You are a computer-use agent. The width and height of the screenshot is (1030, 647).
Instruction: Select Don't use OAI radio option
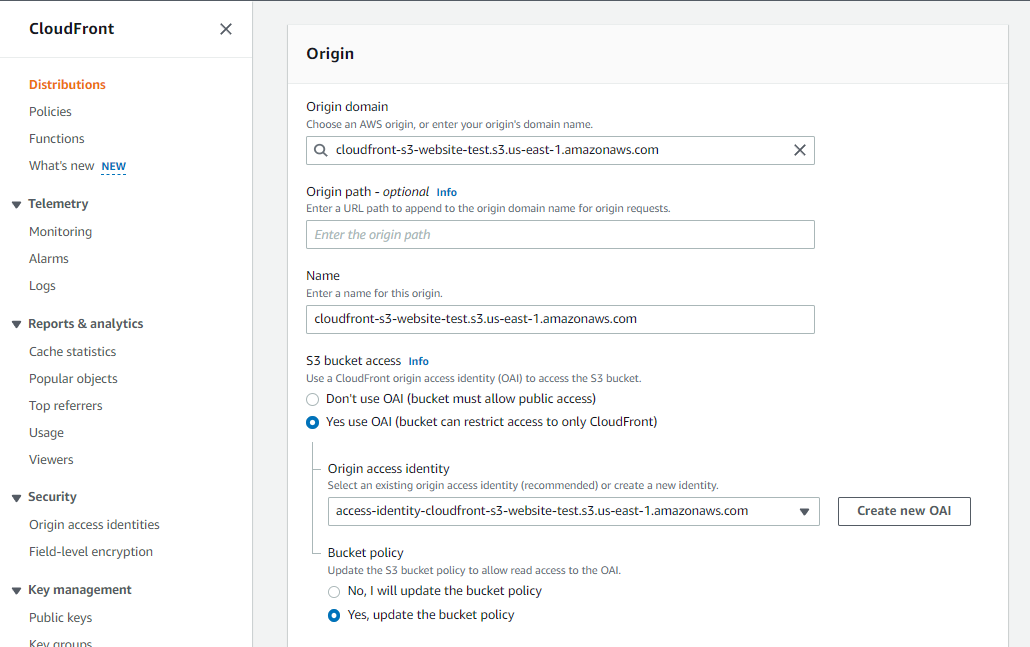coord(313,399)
